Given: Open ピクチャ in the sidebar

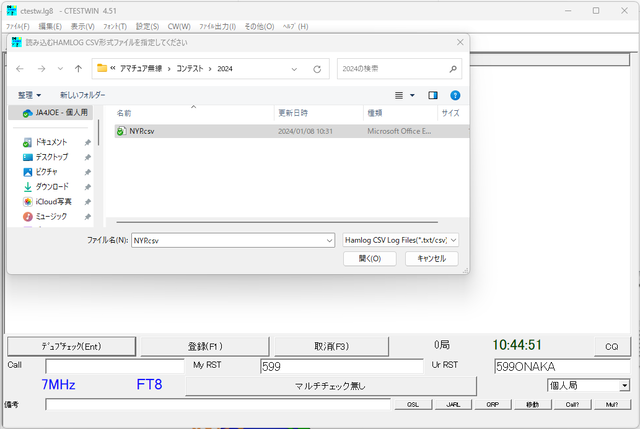Looking at the screenshot, I should (x=46, y=172).
